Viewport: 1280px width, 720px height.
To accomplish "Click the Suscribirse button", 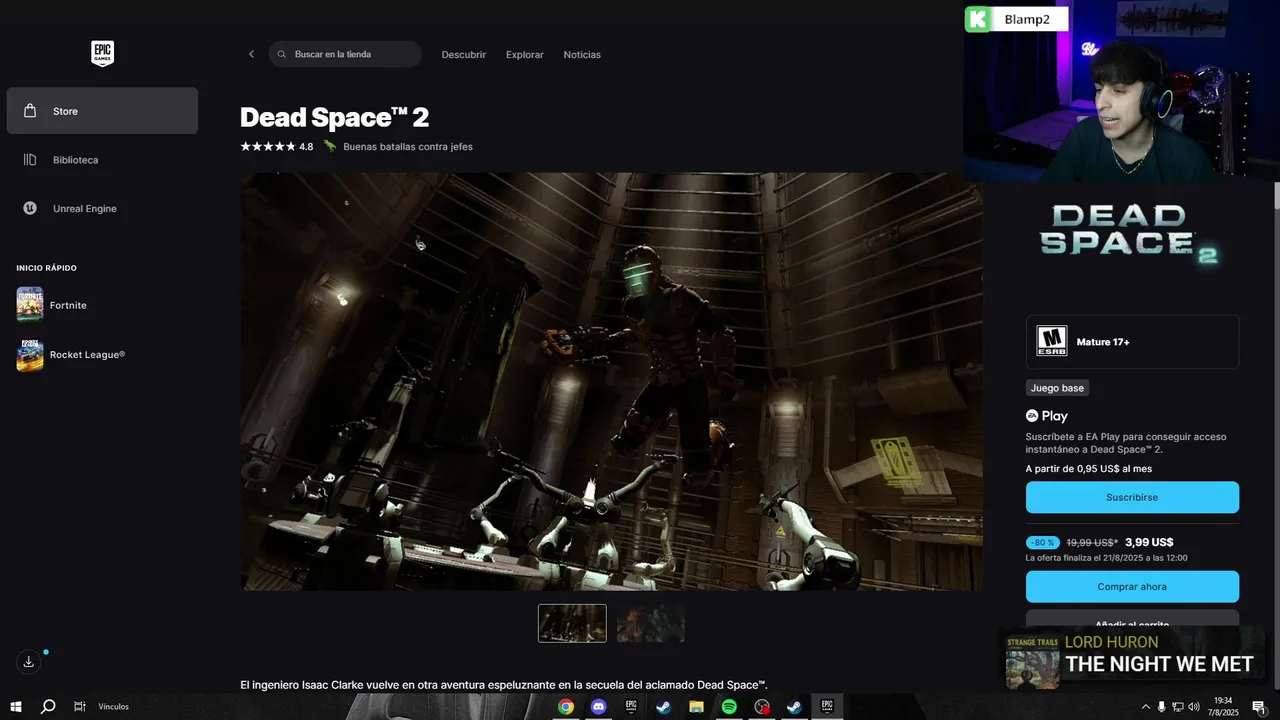I will point(1132,497).
